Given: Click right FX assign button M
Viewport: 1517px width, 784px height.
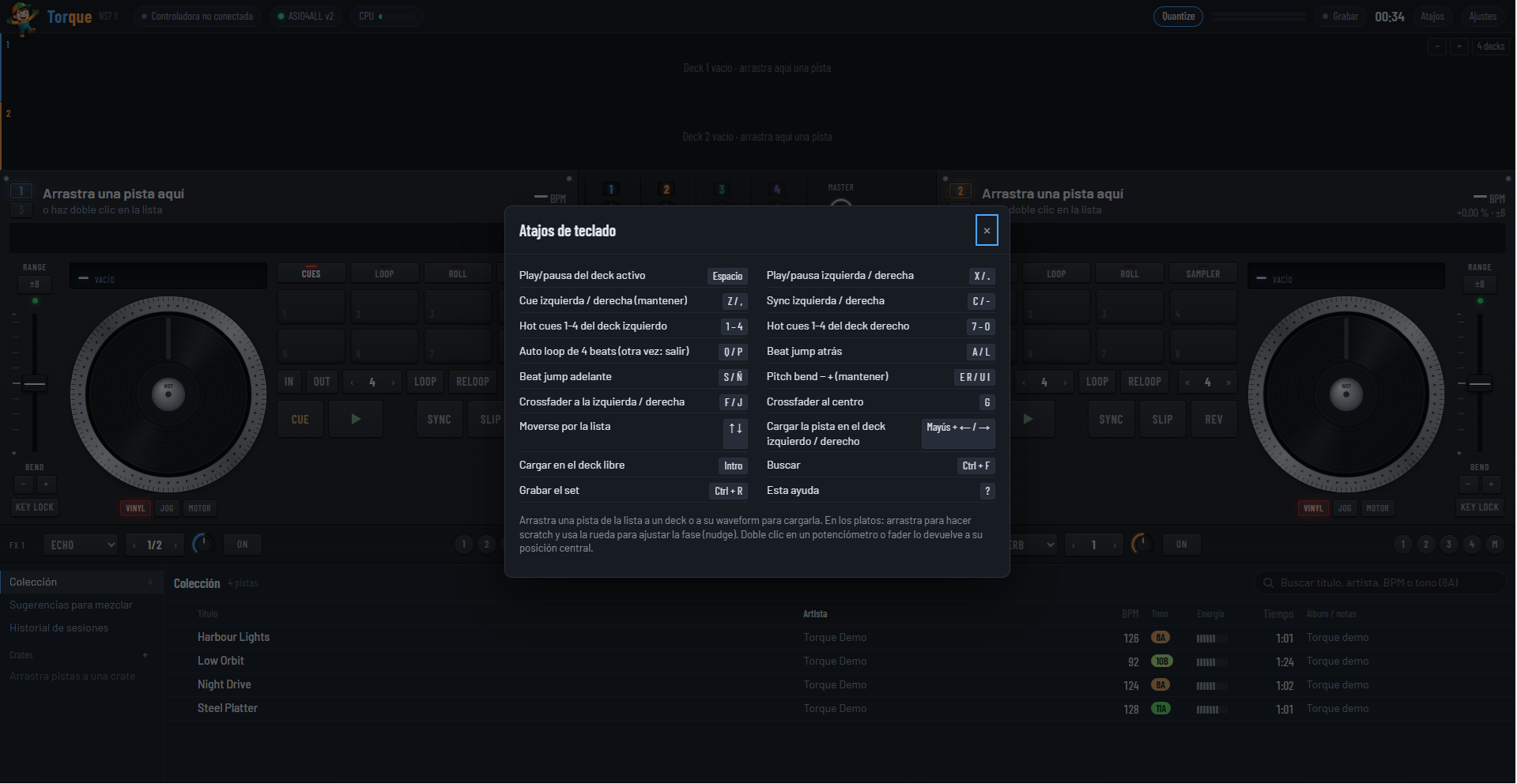Looking at the screenshot, I should point(1495,544).
